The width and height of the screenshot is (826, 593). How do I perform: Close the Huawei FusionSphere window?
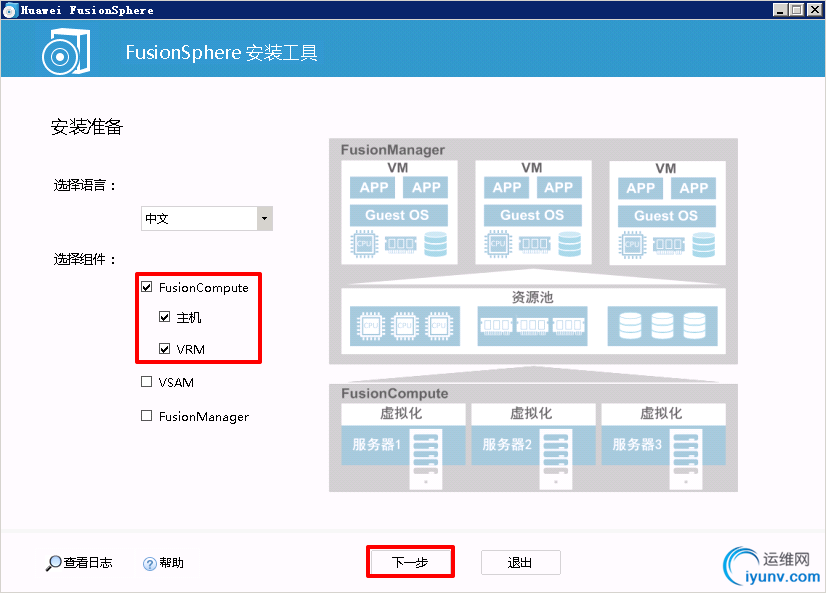(x=814, y=10)
